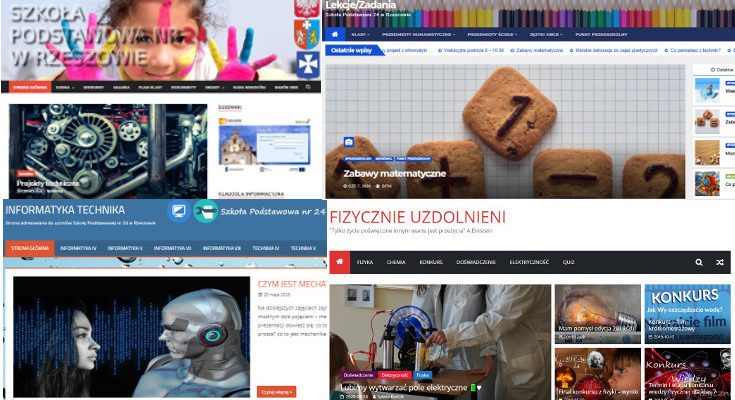
Task: Click the blue monitor icon in Informatyka Technika header
Action: pyautogui.click(x=179, y=211)
